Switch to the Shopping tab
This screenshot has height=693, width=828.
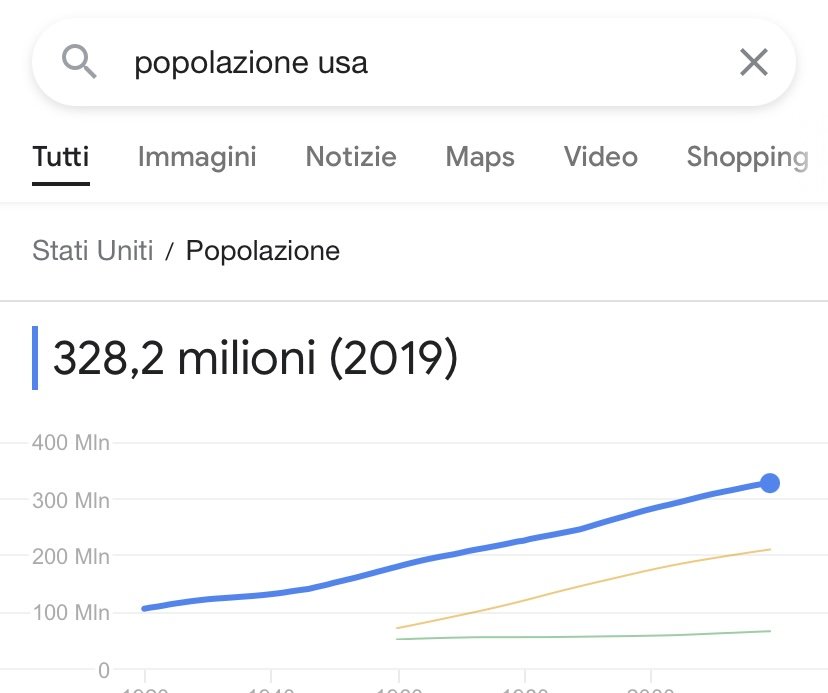click(x=747, y=157)
